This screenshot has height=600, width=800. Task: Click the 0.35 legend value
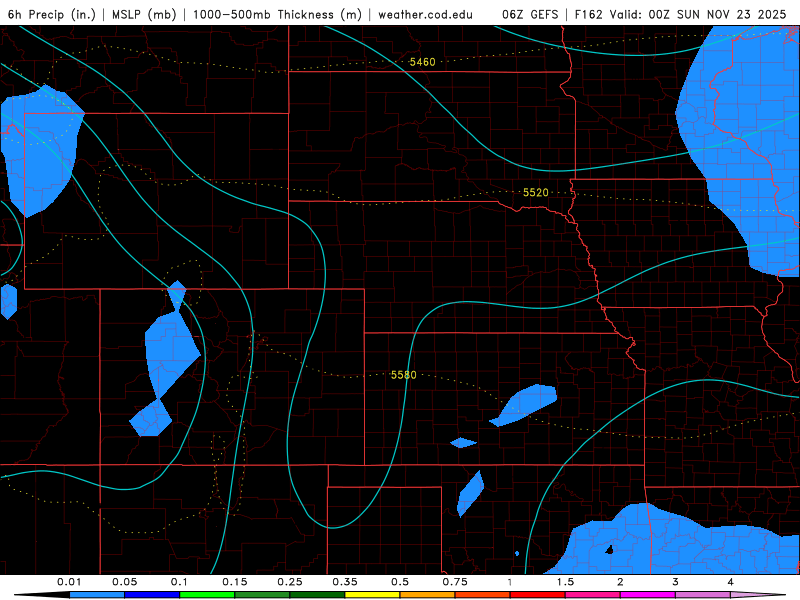(345, 582)
